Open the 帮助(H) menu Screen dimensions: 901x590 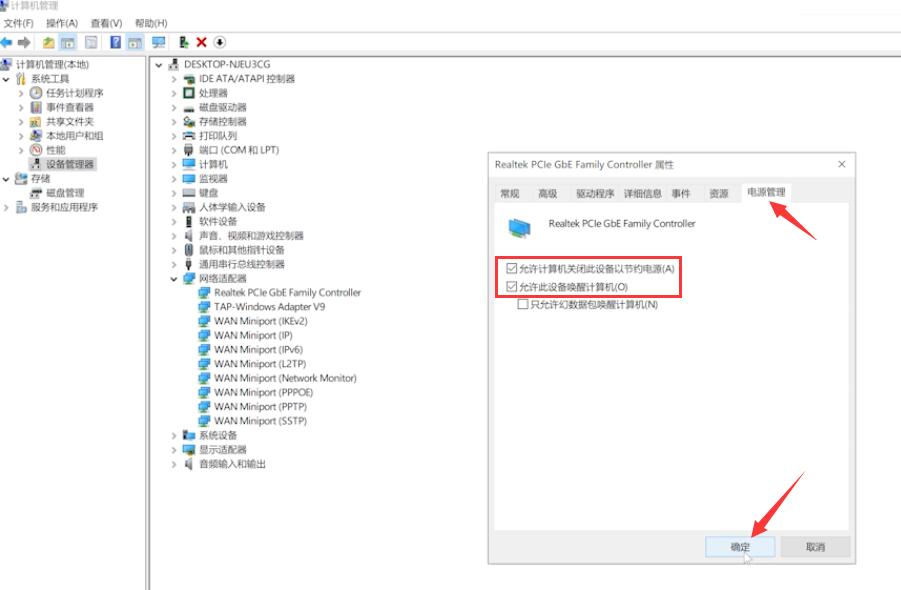click(x=151, y=23)
